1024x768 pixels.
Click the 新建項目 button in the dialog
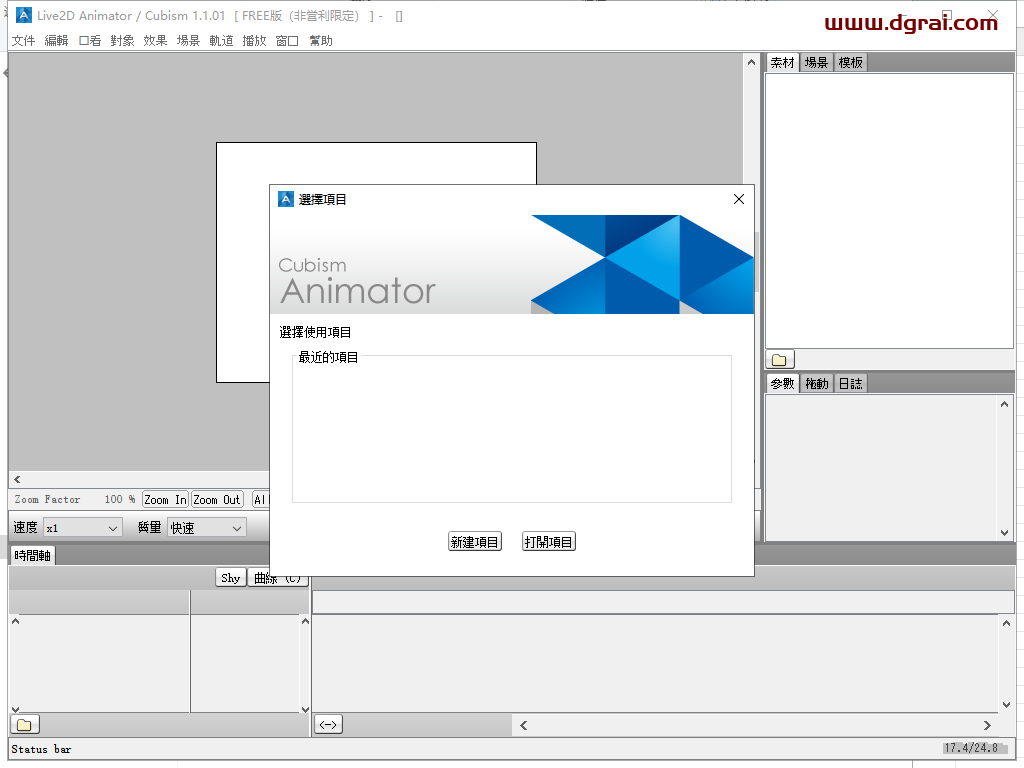pos(475,541)
